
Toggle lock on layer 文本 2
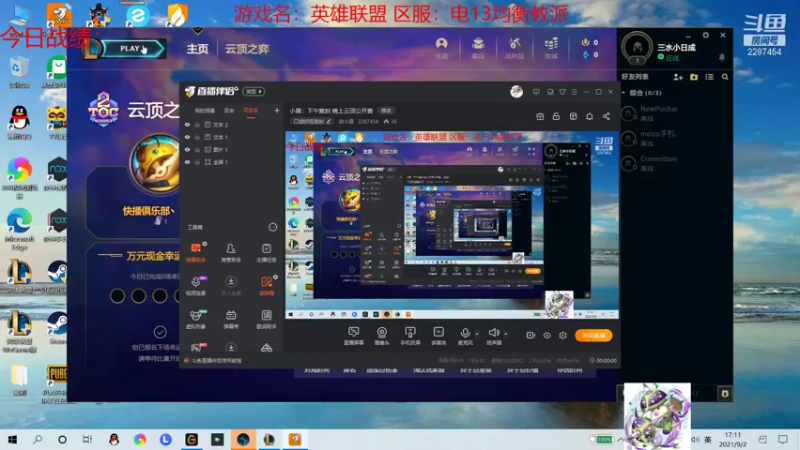[x=197, y=124]
